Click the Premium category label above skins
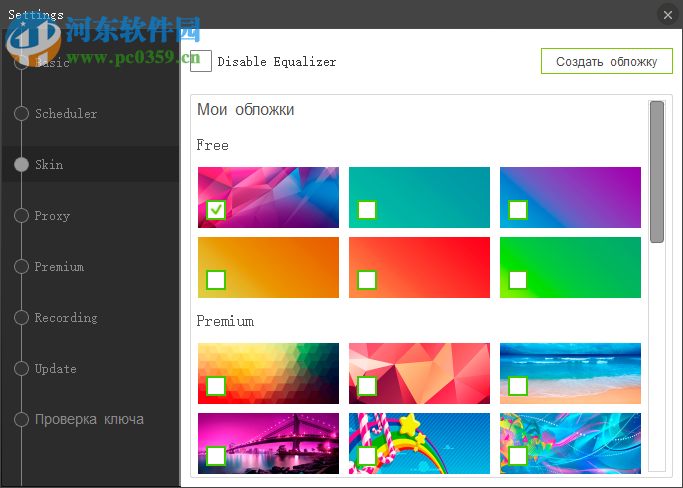The width and height of the screenshot is (683, 488). 225,322
